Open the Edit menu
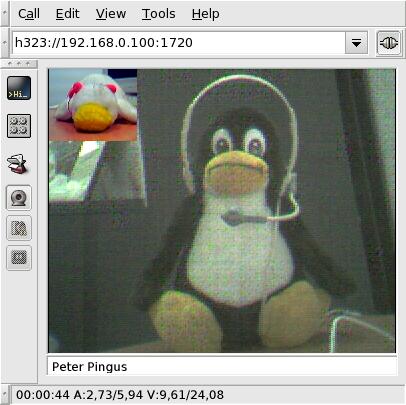The image size is (406, 405). pos(68,14)
